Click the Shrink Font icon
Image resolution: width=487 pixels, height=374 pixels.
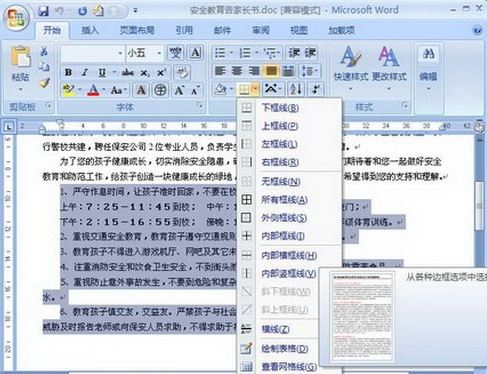point(195,90)
